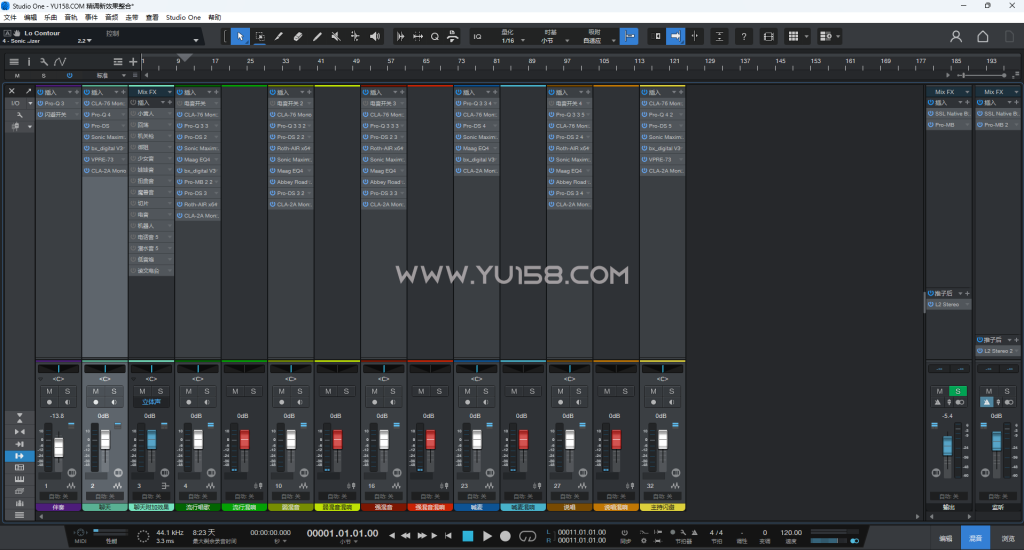
Task: Open the user account profile icon
Action: [x=955, y=37]
